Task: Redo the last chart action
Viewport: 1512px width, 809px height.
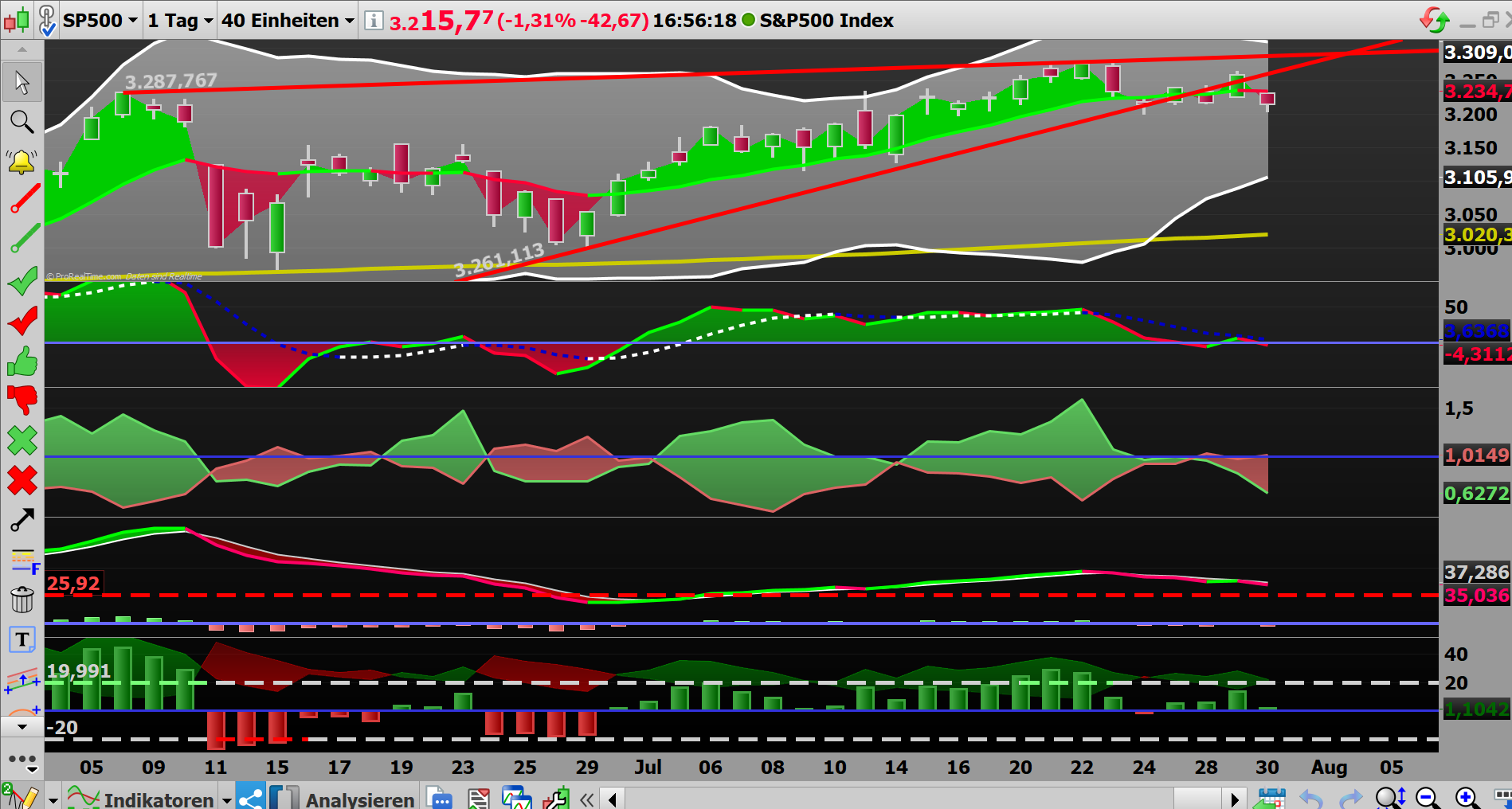Action: coord(1352,798)
